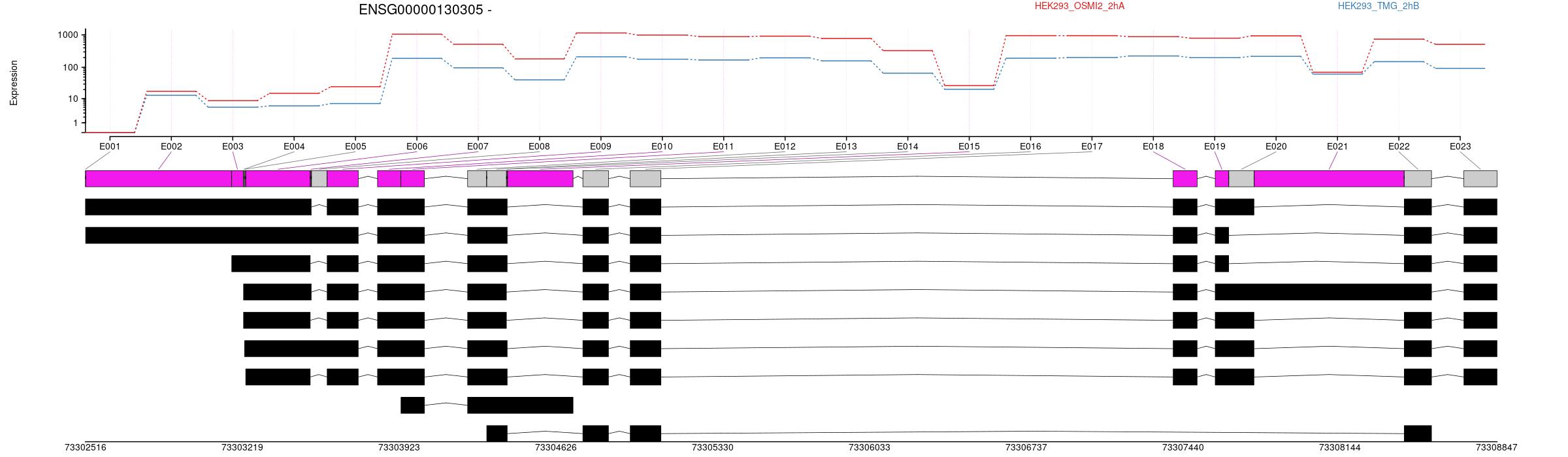The image size is (1568, 457).
Task: Click exon label E005
Action: tap(355, 146)
